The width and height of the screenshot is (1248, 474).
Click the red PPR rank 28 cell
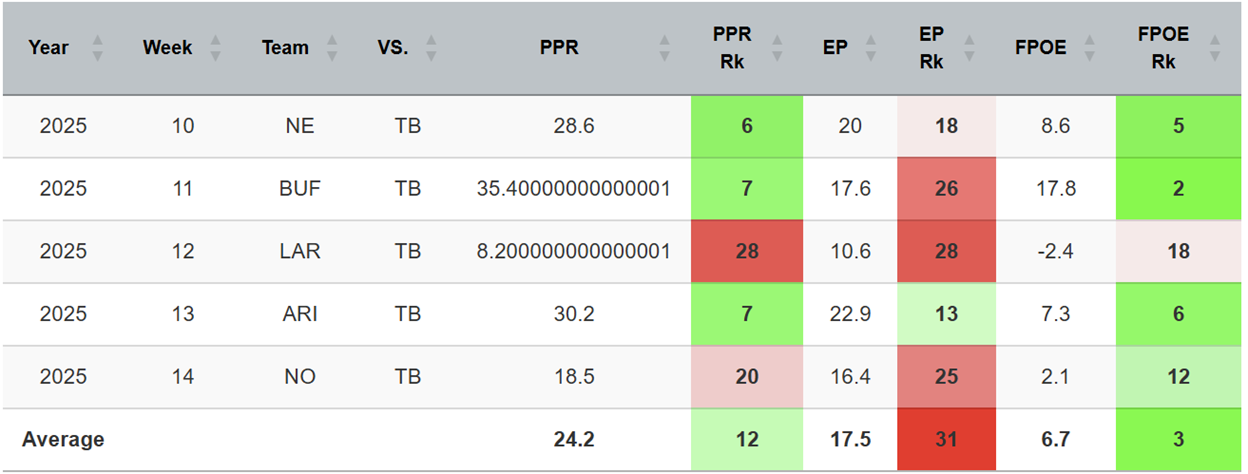click(746, 251)
